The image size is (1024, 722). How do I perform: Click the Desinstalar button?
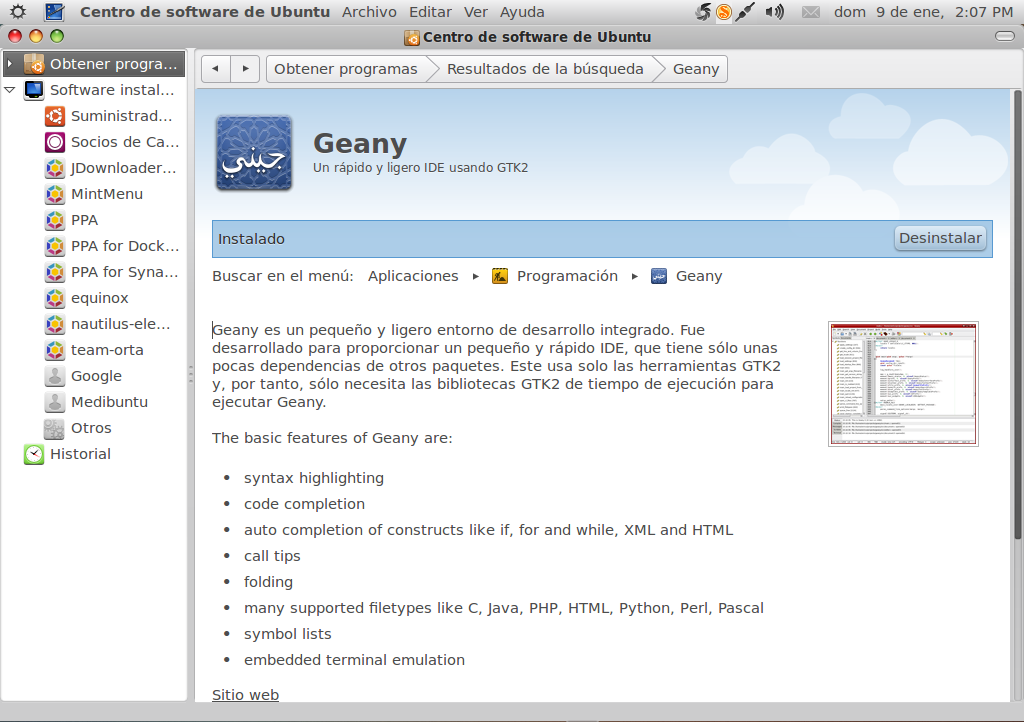[x=939, y=238]
